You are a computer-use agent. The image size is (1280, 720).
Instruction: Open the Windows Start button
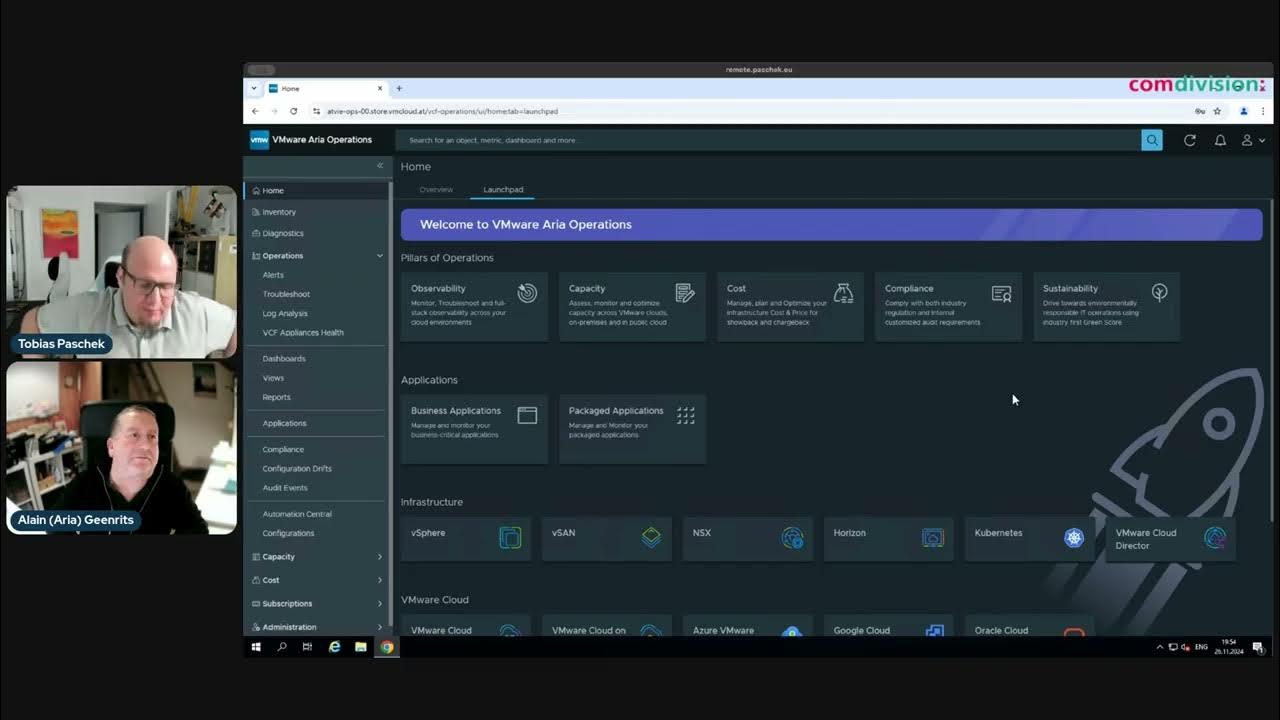(x=256, y=647)
